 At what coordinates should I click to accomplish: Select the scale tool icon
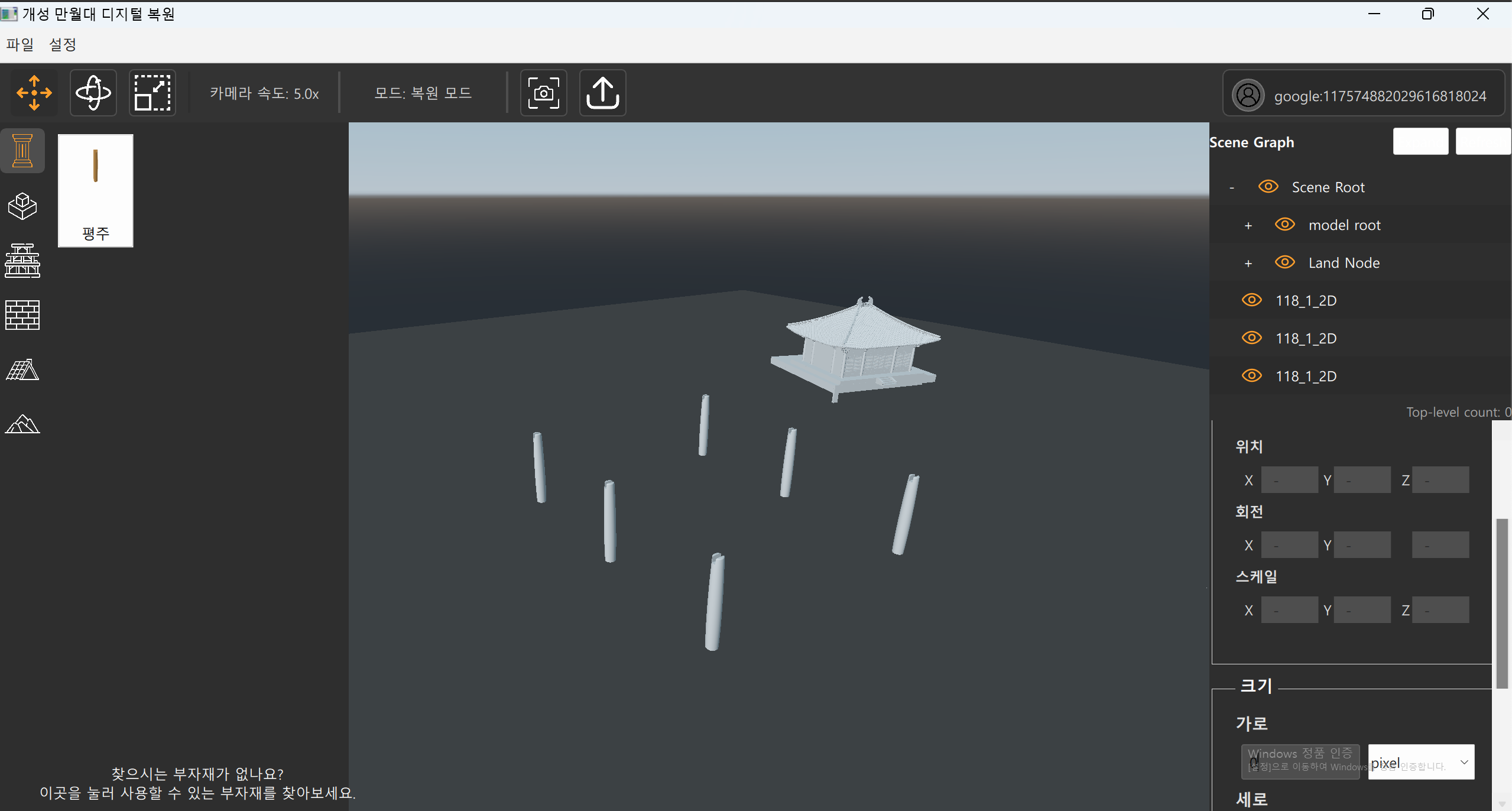click(x=153, y=93)
